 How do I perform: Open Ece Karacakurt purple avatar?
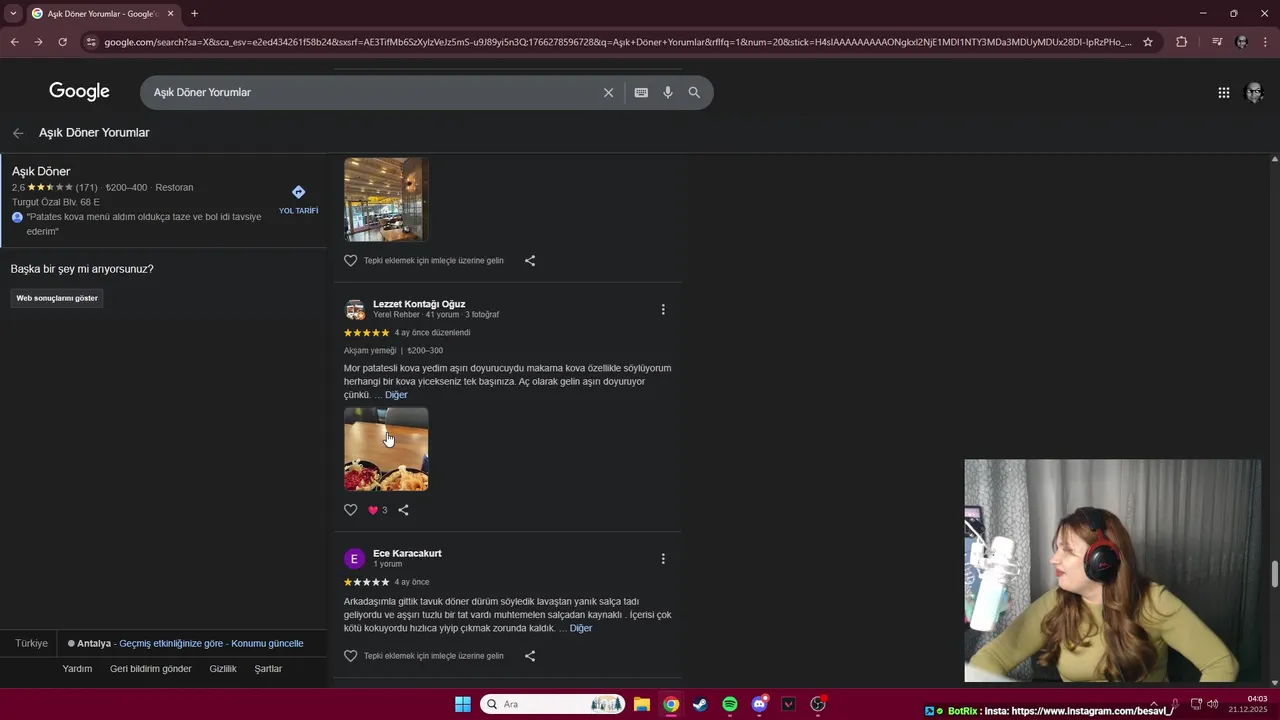(x=354, y=558)
